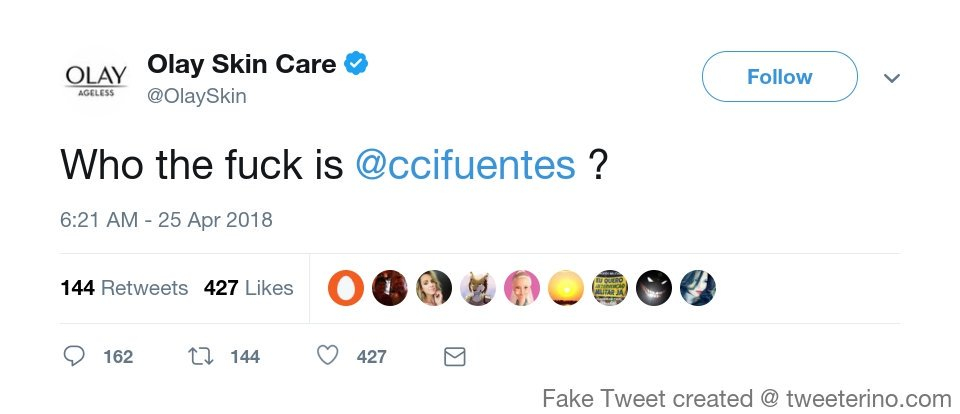The image size is (960, 414).
Task: Click the reply speech bubble icon
Action: click(75, 356)
